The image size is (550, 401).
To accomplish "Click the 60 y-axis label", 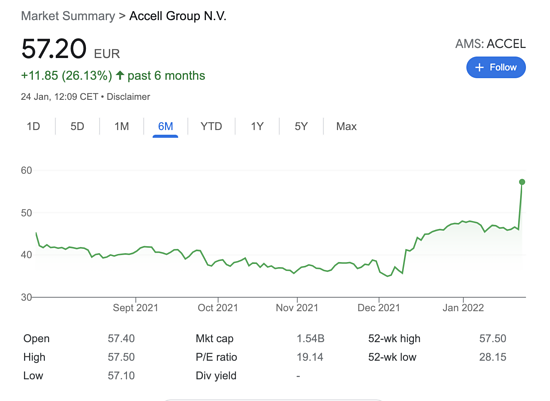I will 26,171.
